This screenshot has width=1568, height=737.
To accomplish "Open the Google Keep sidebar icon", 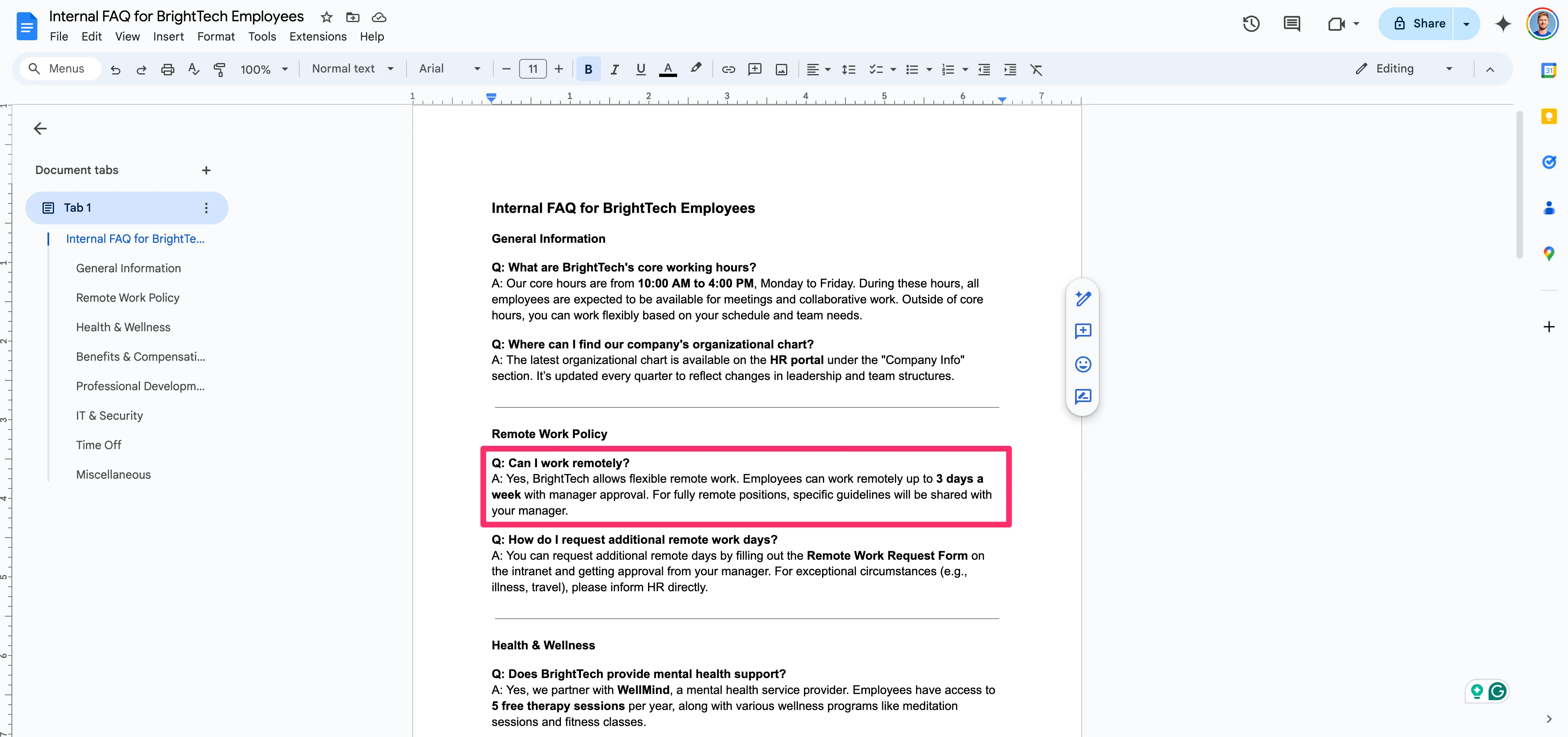I will click(x=1548, y=115).
